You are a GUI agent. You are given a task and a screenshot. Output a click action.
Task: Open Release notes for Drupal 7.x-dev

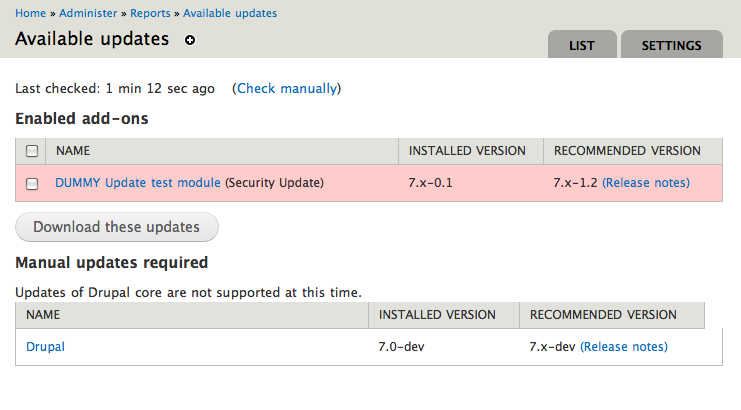[624, 347]
